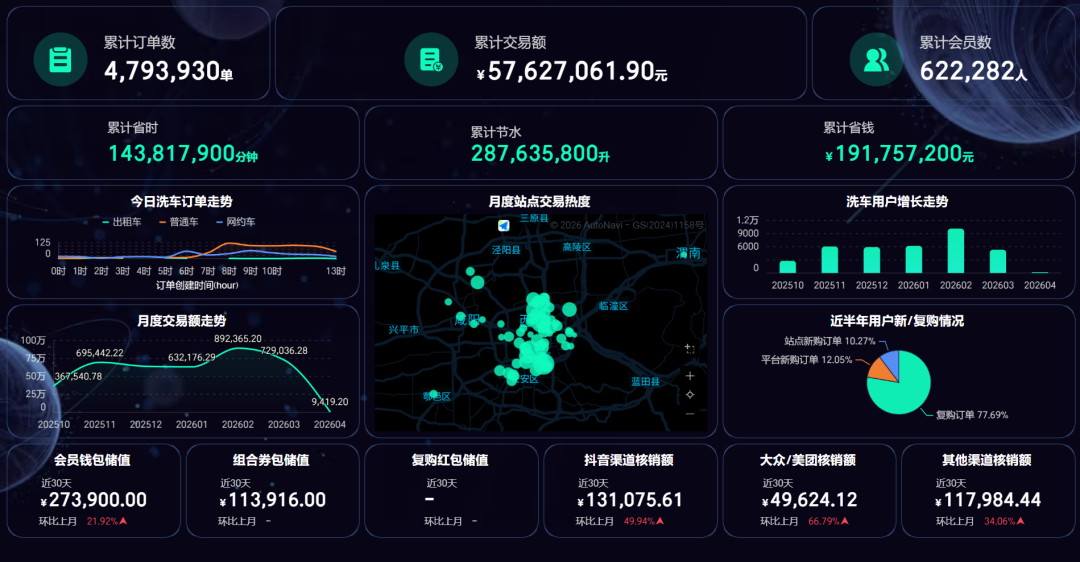Click the 累计订单数 clipboard icon
1080x562 pixels.
point(61,60)
